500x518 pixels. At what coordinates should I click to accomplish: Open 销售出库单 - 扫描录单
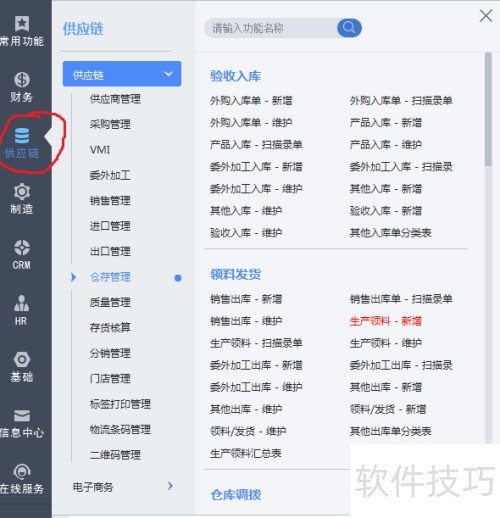pyautogui.click(x=401, y=299)
